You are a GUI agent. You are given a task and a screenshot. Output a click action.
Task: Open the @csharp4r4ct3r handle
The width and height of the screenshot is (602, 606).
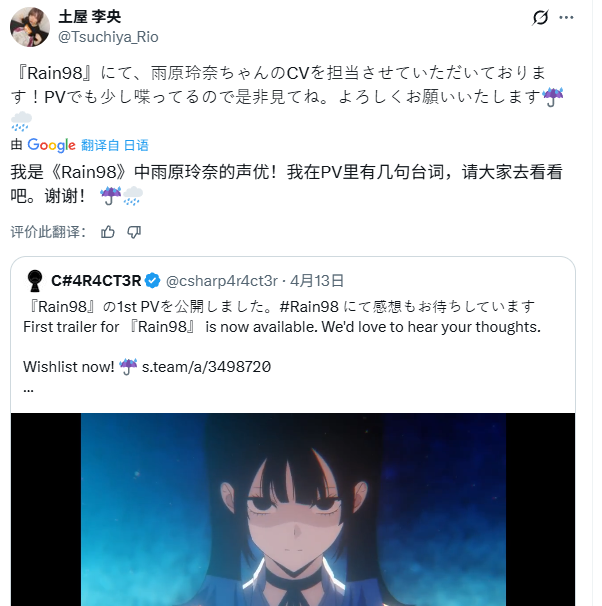[222, 281]
